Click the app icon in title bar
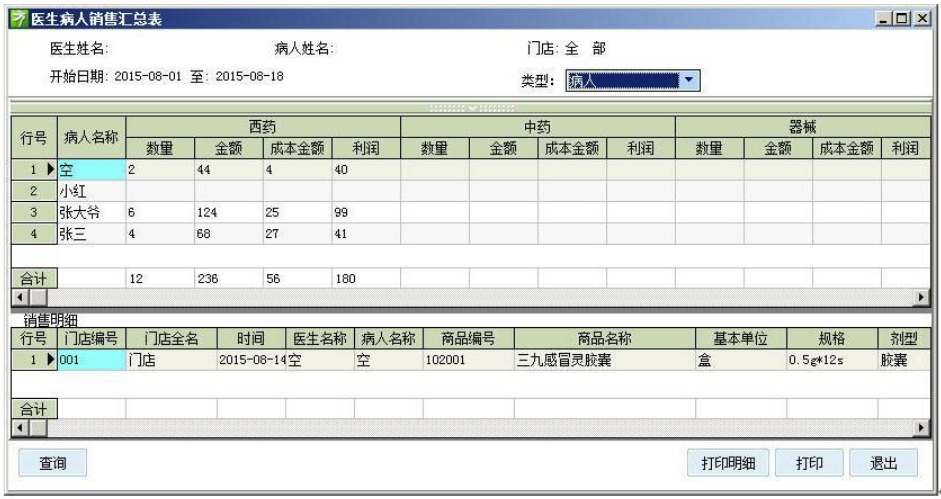941x499 pixels. pyautogui.click(x=19, y=19)
